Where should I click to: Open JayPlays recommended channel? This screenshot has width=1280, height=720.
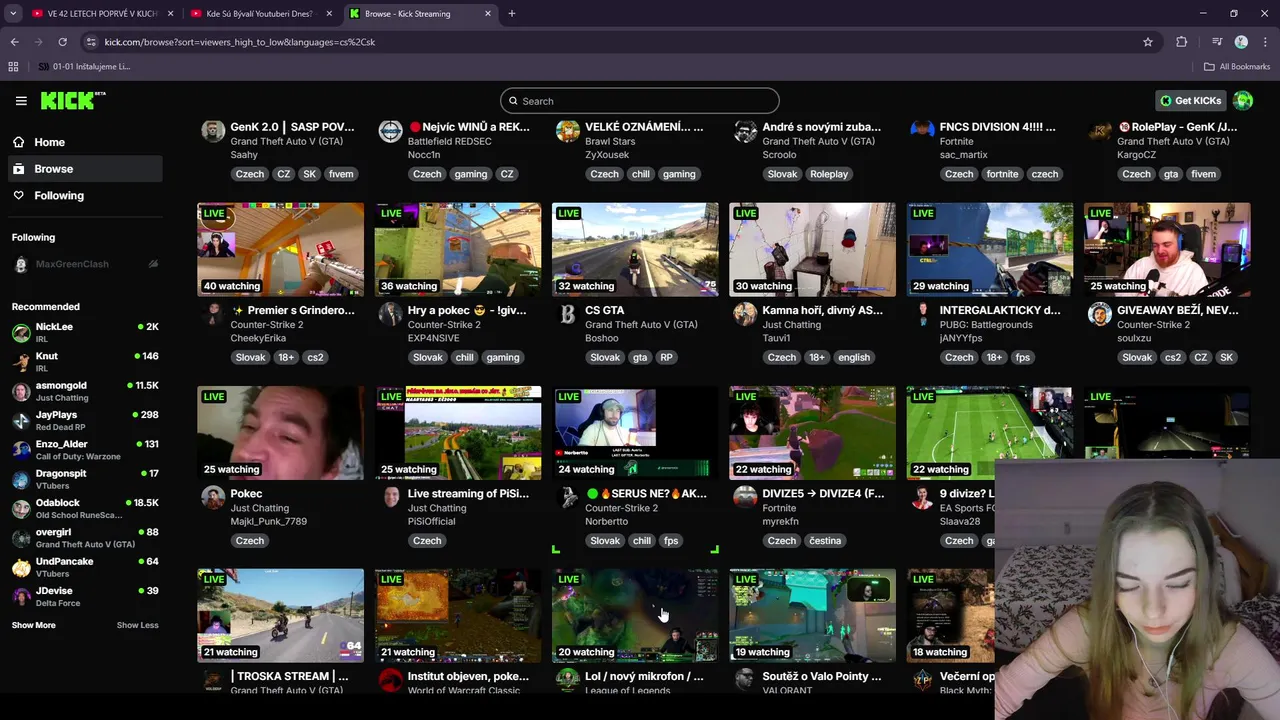[x=85, y=420]
